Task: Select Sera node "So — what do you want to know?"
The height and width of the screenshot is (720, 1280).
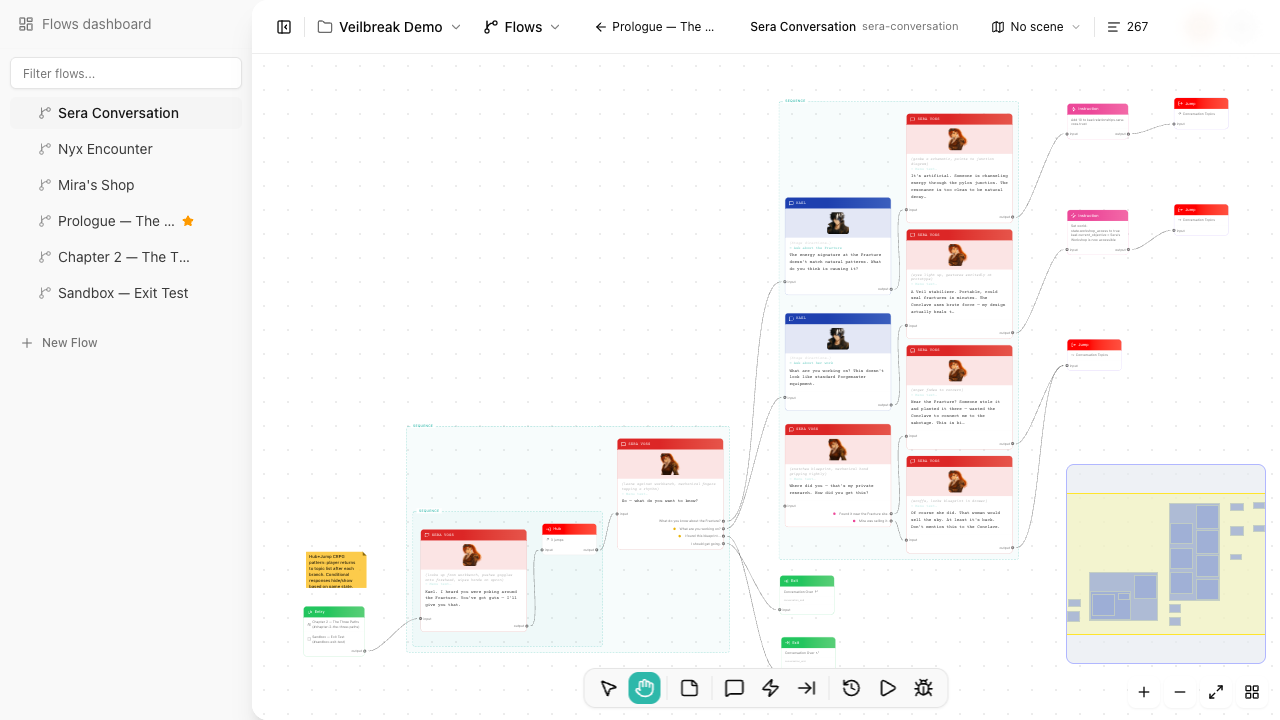Action: [670, 494]
